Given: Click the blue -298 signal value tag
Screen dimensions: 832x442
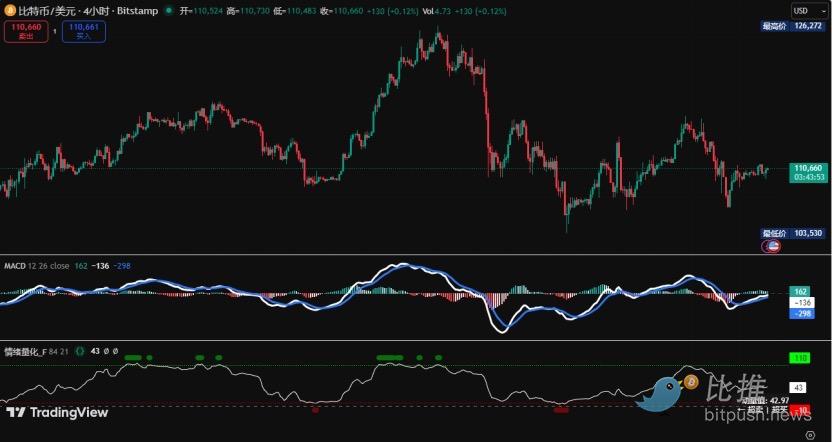Looking at the screenshot, I should [801, 313].
